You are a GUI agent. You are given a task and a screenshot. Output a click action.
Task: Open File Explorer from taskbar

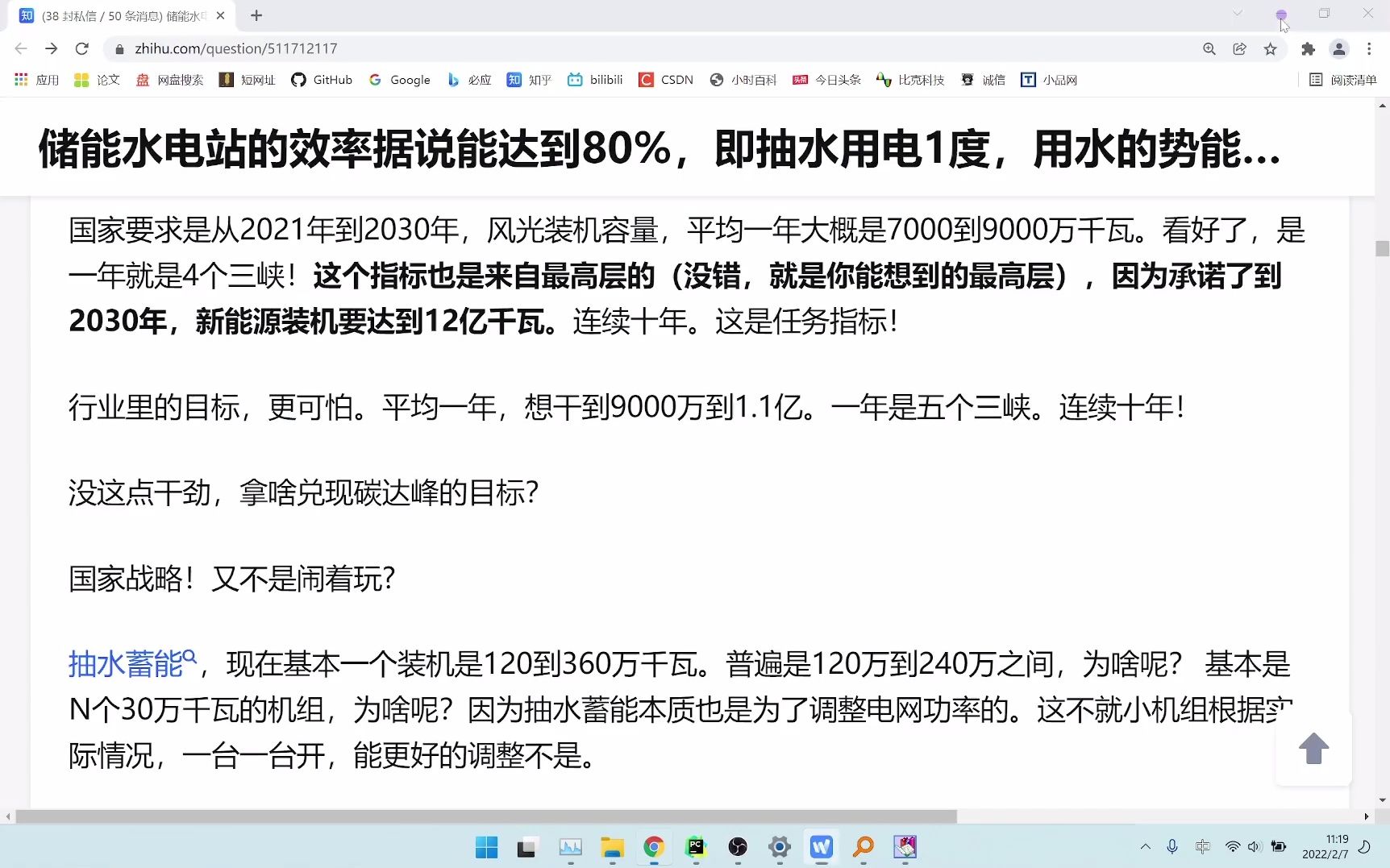click(612, 847)
